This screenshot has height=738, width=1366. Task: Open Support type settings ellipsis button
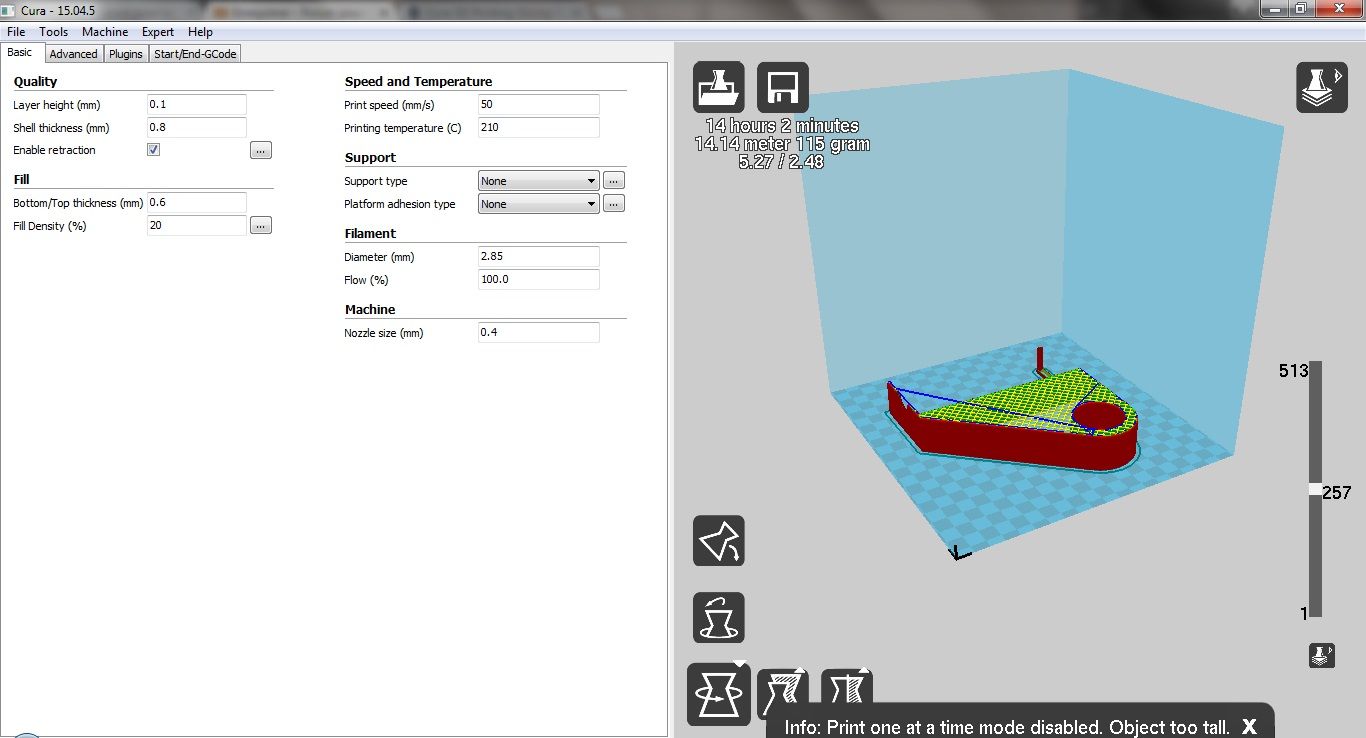(614, 181)
